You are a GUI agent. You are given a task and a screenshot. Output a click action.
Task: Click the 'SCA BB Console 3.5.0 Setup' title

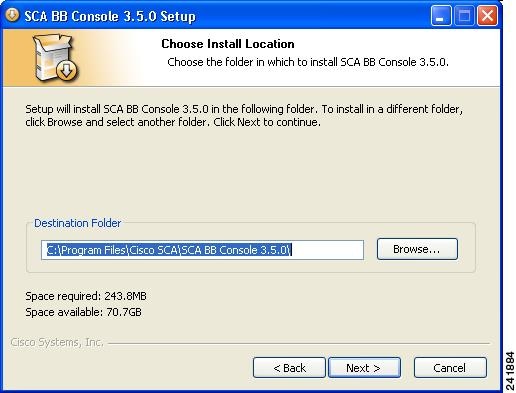[110, 16]
